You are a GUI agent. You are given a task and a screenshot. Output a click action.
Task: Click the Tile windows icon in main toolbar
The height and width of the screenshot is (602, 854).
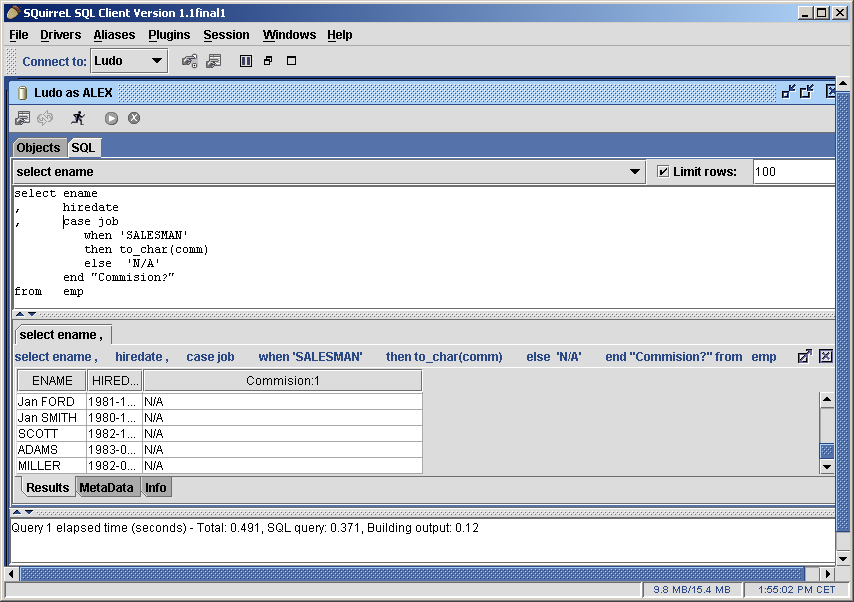point(246,61)
